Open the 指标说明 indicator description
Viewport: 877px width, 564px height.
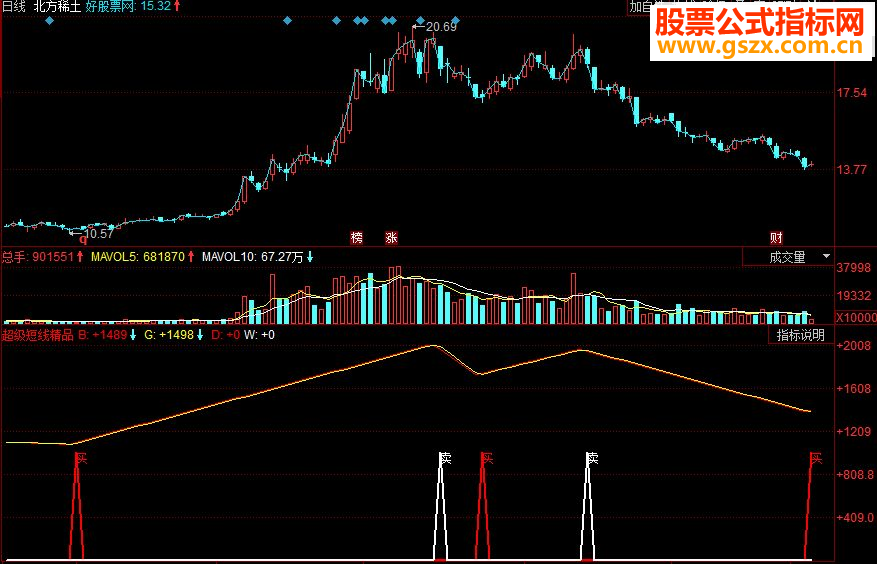click(x=800, y=335)
